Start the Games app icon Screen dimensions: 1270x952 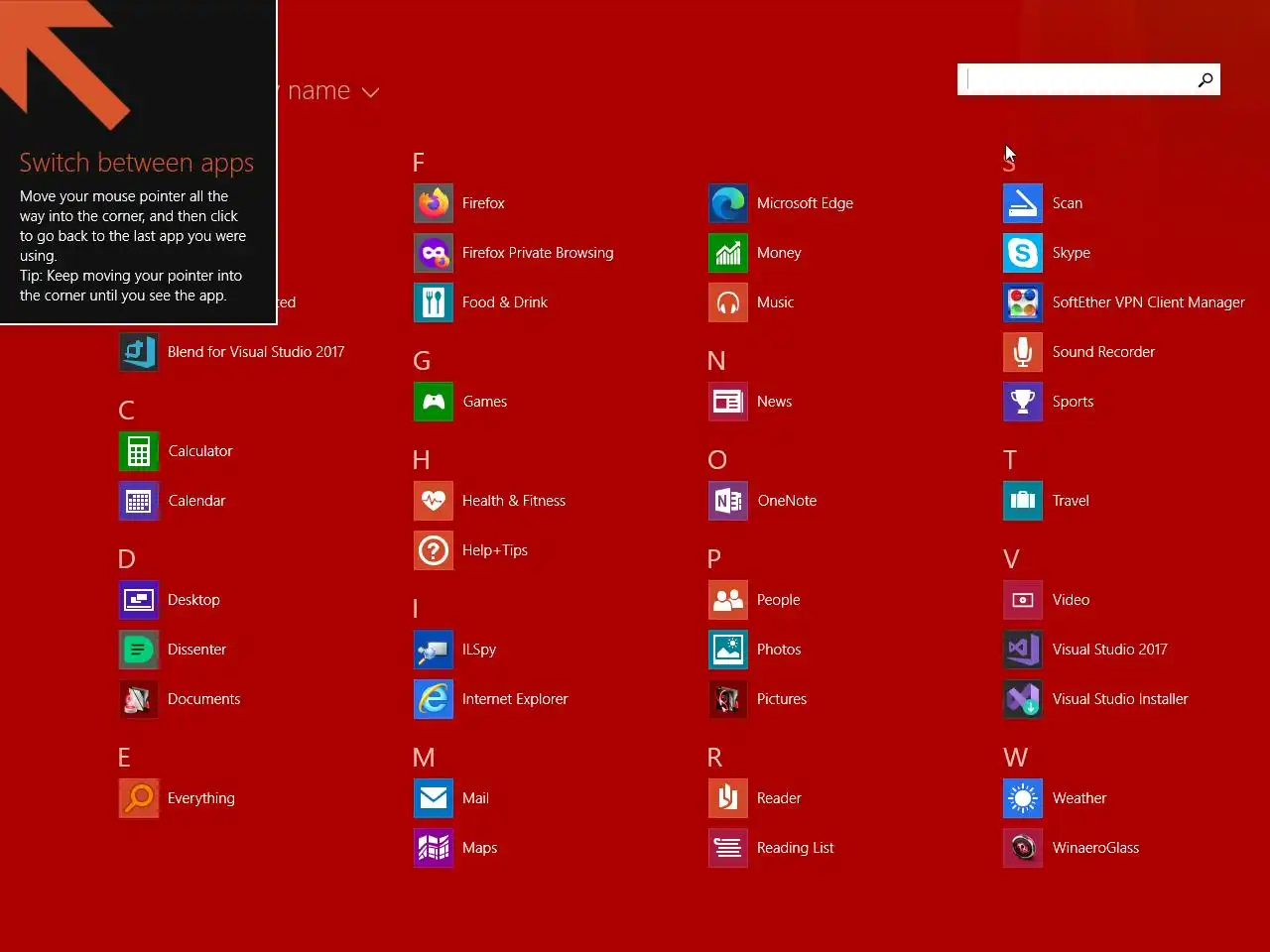(x=434, y=402)
